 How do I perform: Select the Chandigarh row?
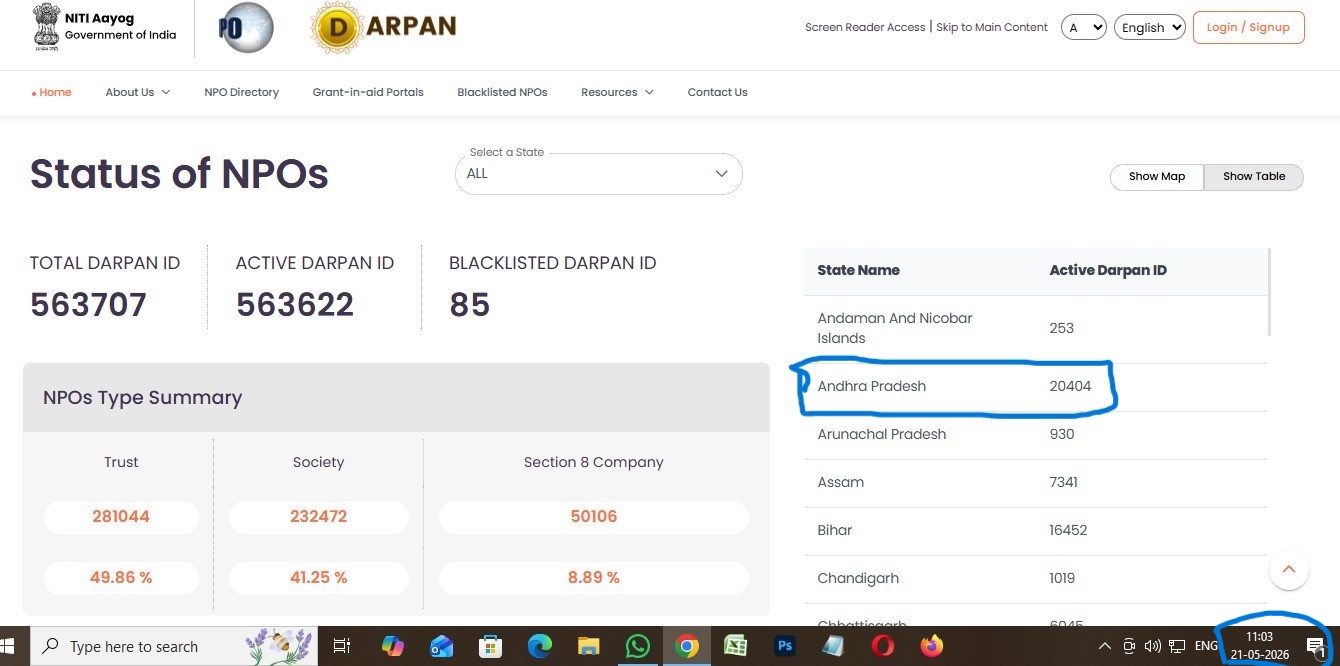pos(1035,578)
